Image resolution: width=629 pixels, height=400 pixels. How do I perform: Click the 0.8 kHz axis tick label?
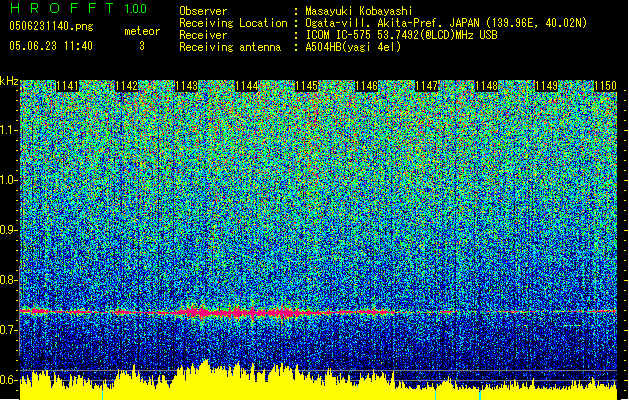pyautogui.click(x=9, y=280)
